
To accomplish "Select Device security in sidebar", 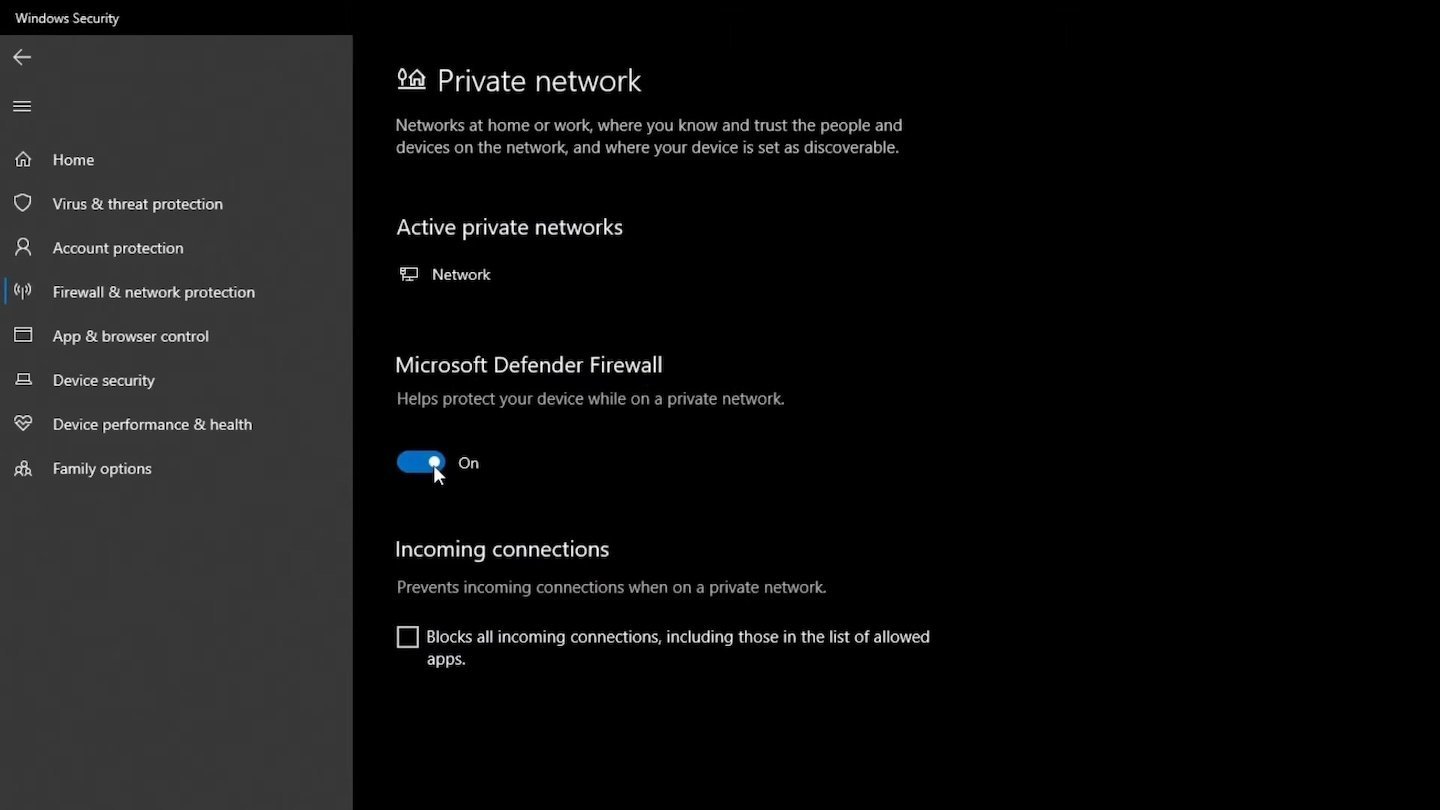I will (x=103, y=380).
